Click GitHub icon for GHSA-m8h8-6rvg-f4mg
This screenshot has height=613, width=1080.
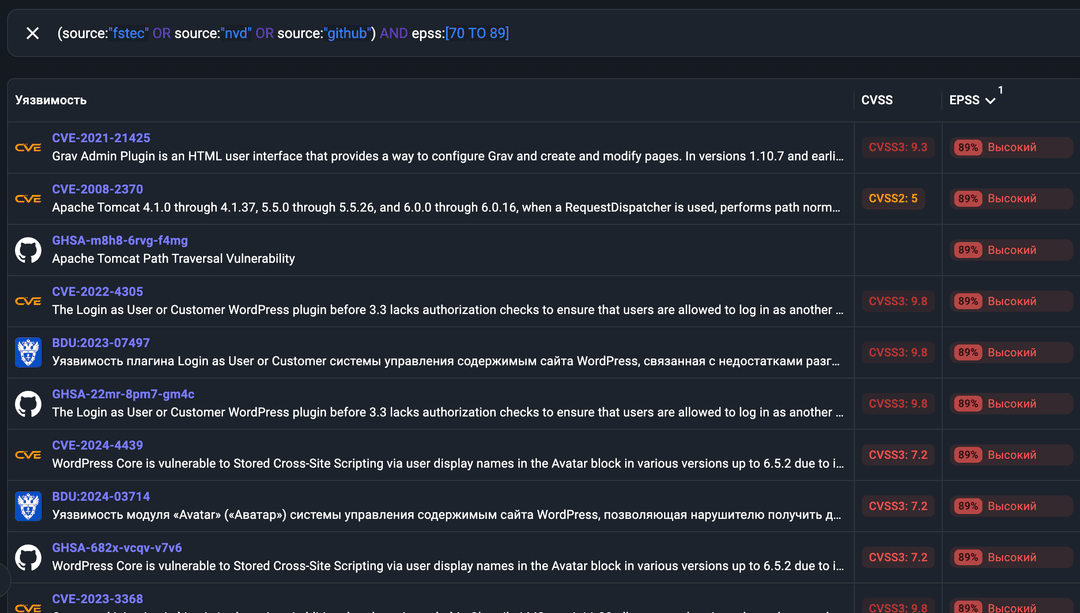coord(28,250)
